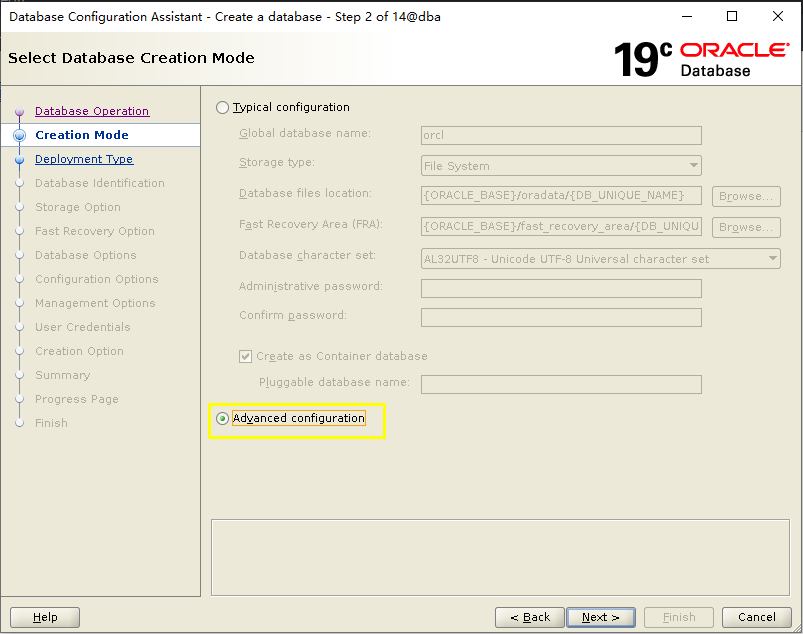Click the Help button
The image size is (803, 634).
tap(45, 617)
